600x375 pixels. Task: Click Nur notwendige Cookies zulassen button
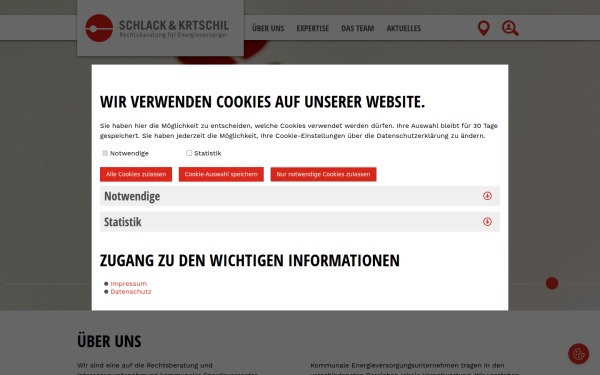323,174
